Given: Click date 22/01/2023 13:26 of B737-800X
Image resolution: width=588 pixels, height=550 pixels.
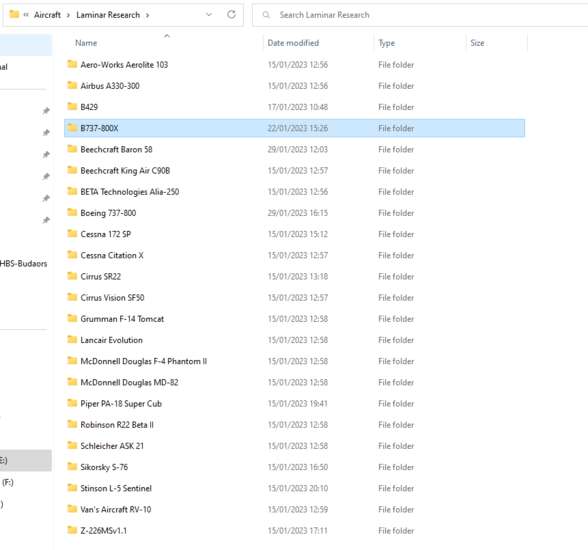Looking at the screenshot, I should (298, 128).
